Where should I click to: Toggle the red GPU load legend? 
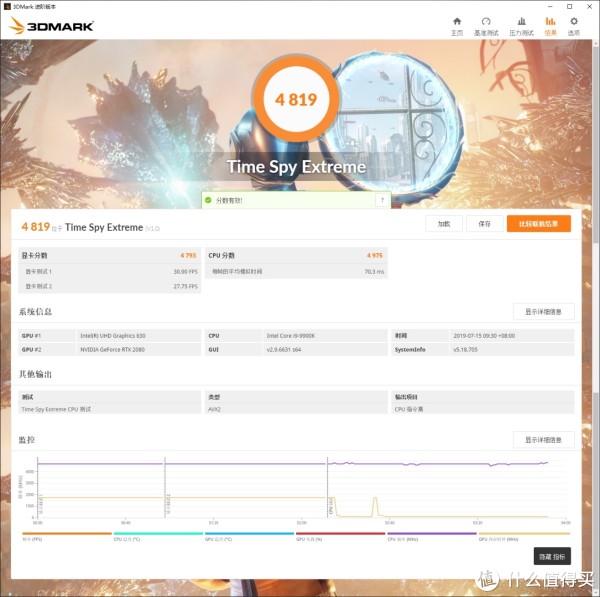point(341,533)
